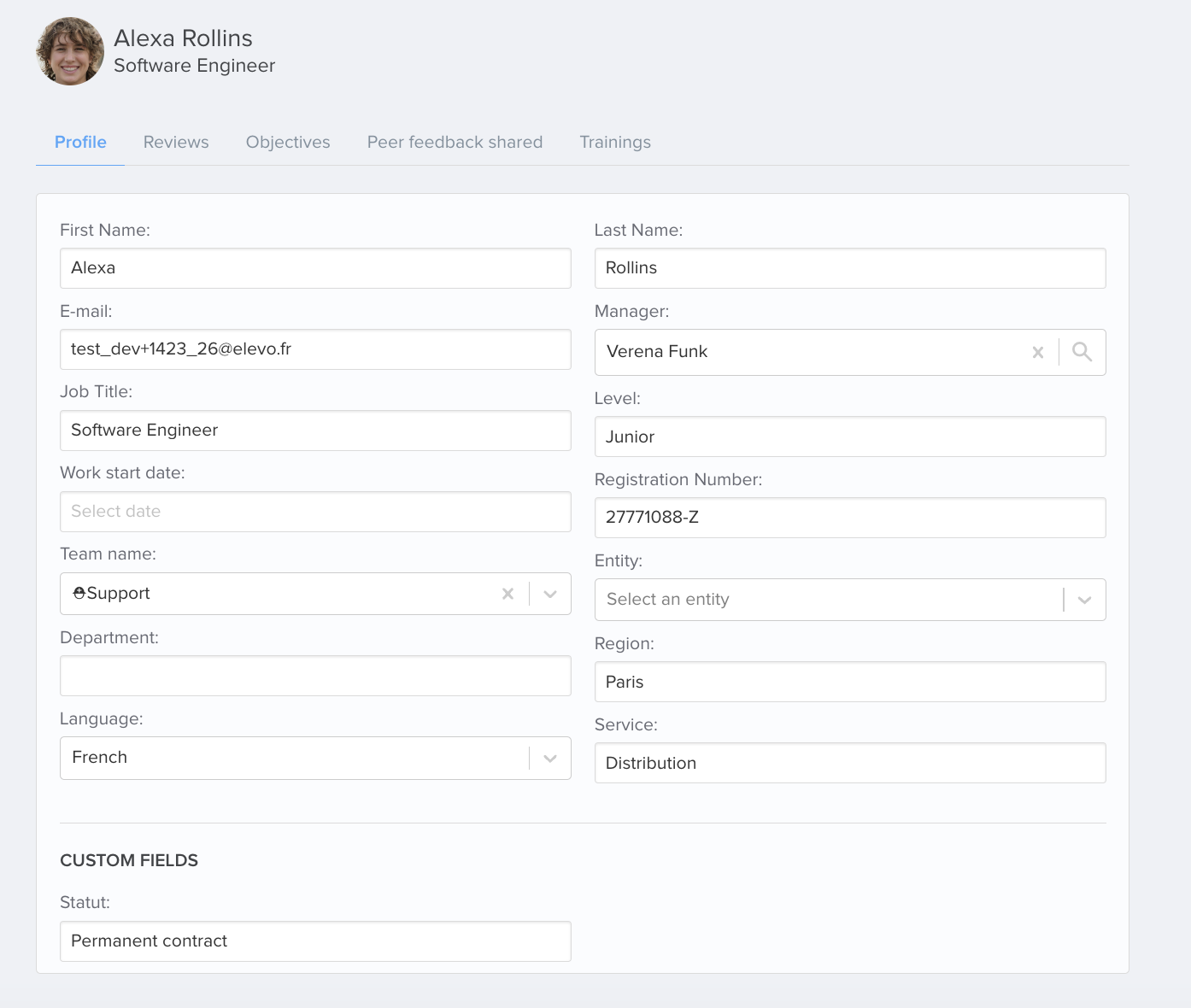The width and height of the screenshot is (1191, 1008).
Task: Open the Objectives tab
Action: [x=288, y=142]
